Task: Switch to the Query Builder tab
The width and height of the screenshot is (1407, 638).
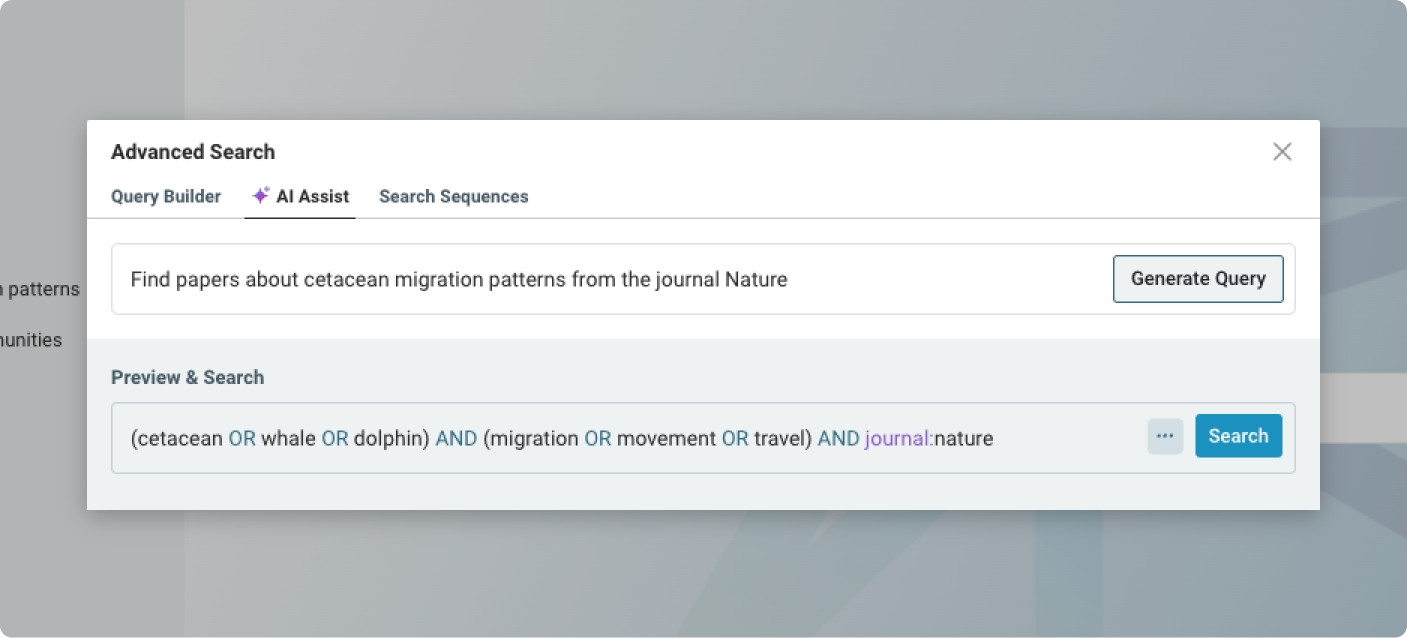Action: [x=165, y=196]
